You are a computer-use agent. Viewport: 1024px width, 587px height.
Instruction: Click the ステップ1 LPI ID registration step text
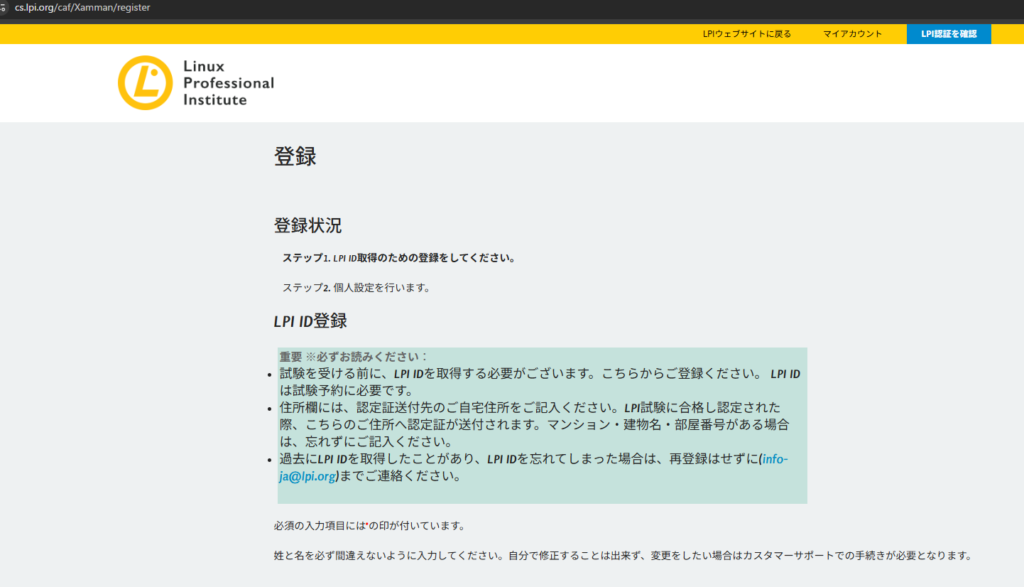[398, 258]
